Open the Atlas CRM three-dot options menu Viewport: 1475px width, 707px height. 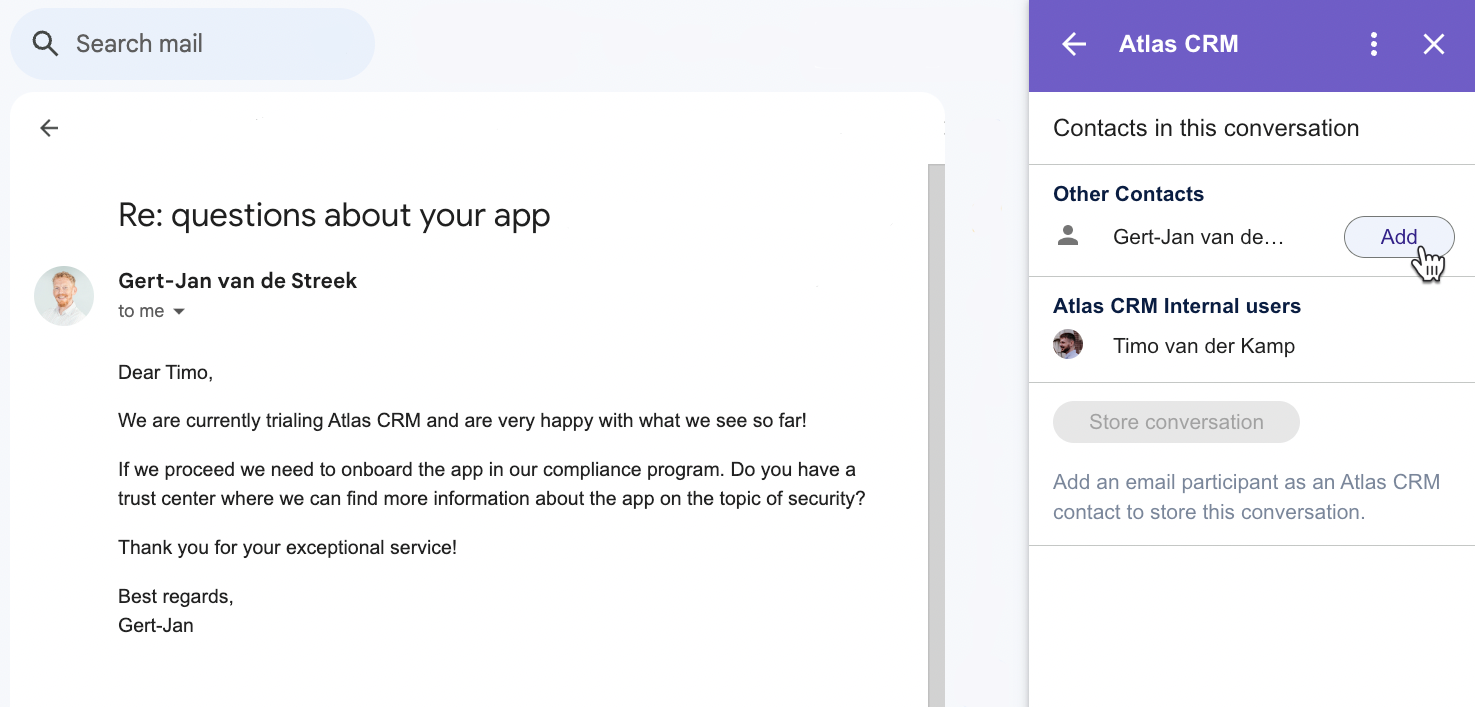tap(1374, 44)
